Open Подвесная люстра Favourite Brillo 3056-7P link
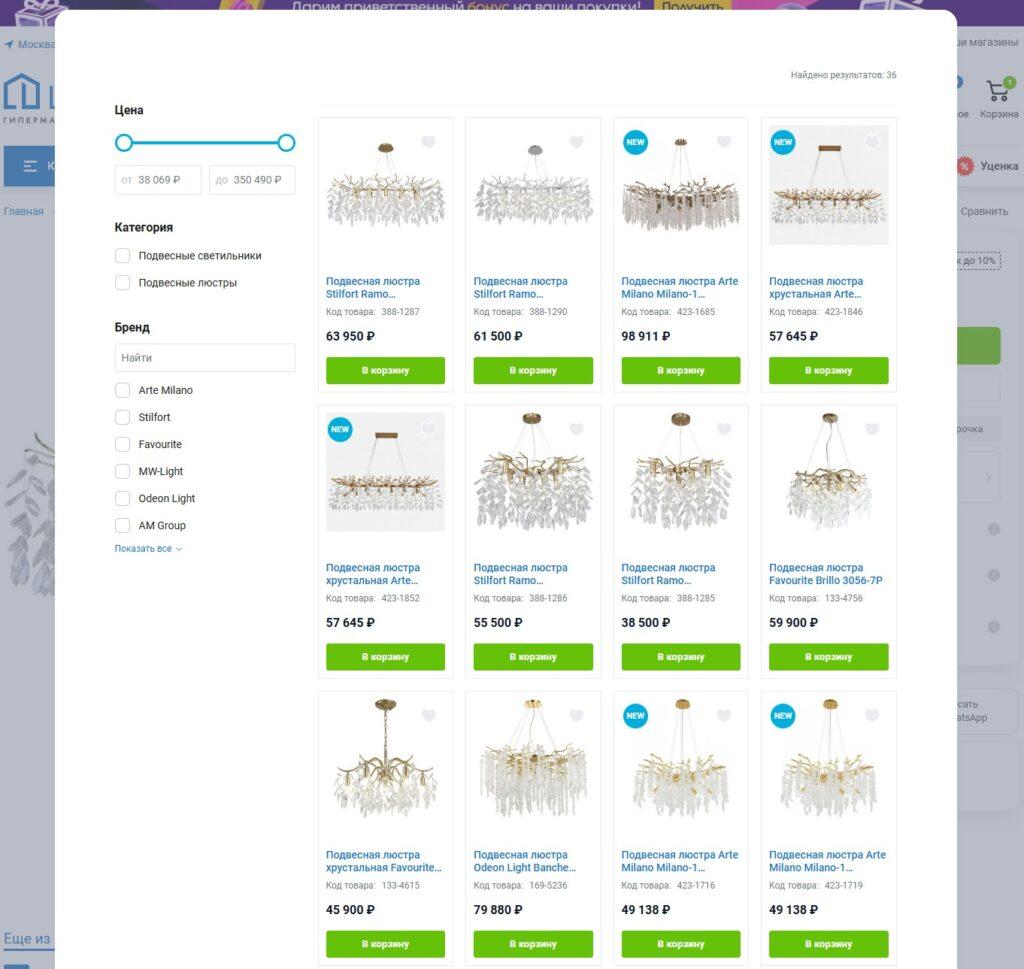1024x969 pixels. tap(825, 574)
